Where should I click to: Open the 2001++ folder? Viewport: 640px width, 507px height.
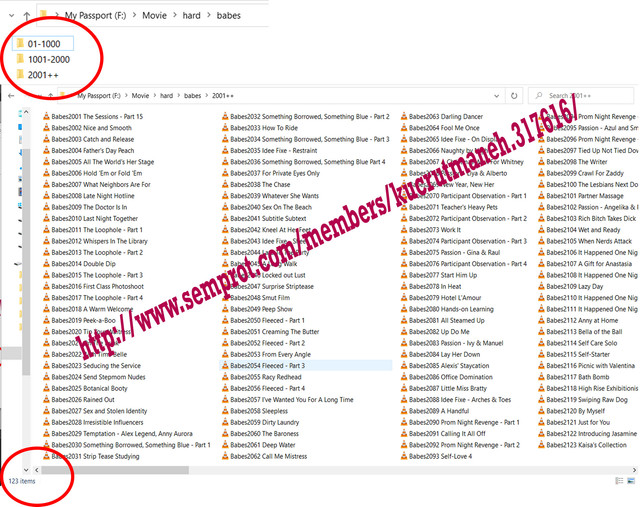(38, 75)
